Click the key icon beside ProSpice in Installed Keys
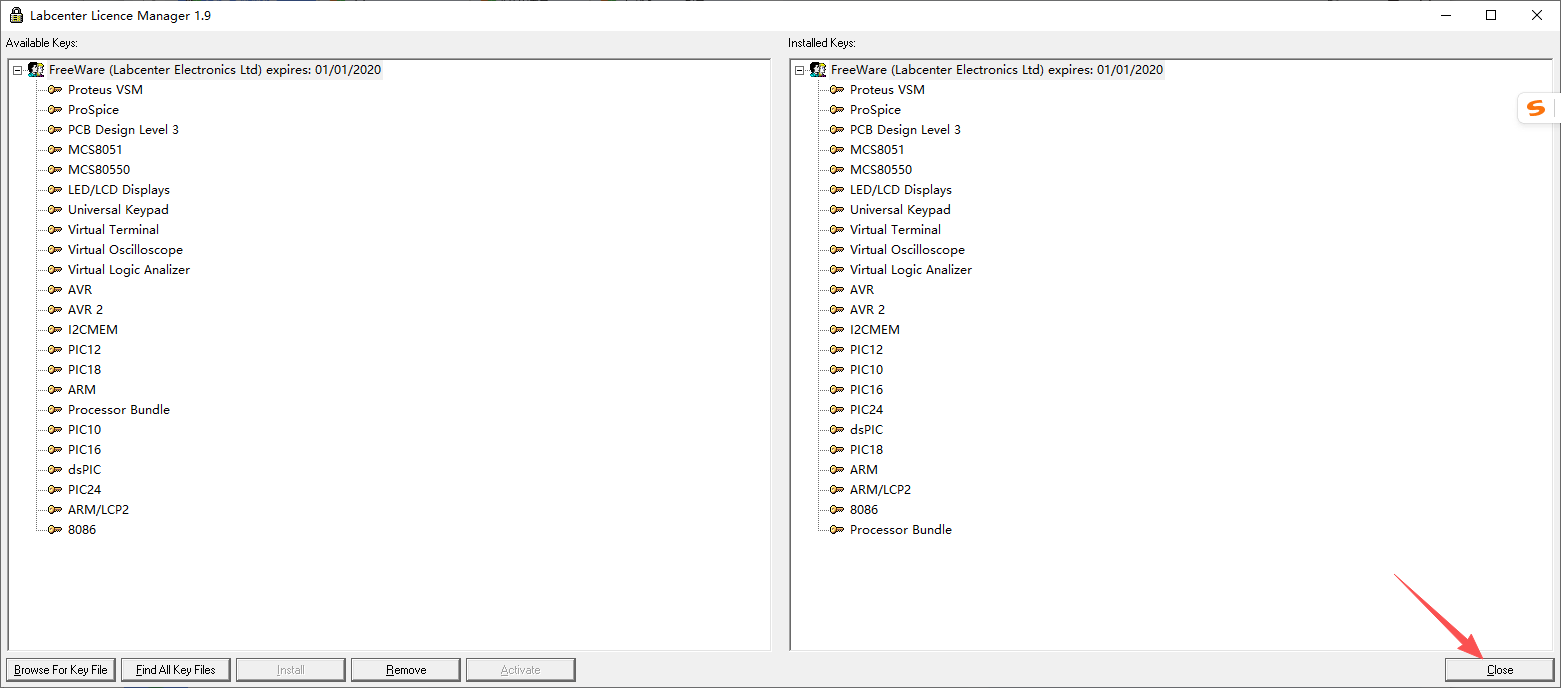 tap(837, 110)
